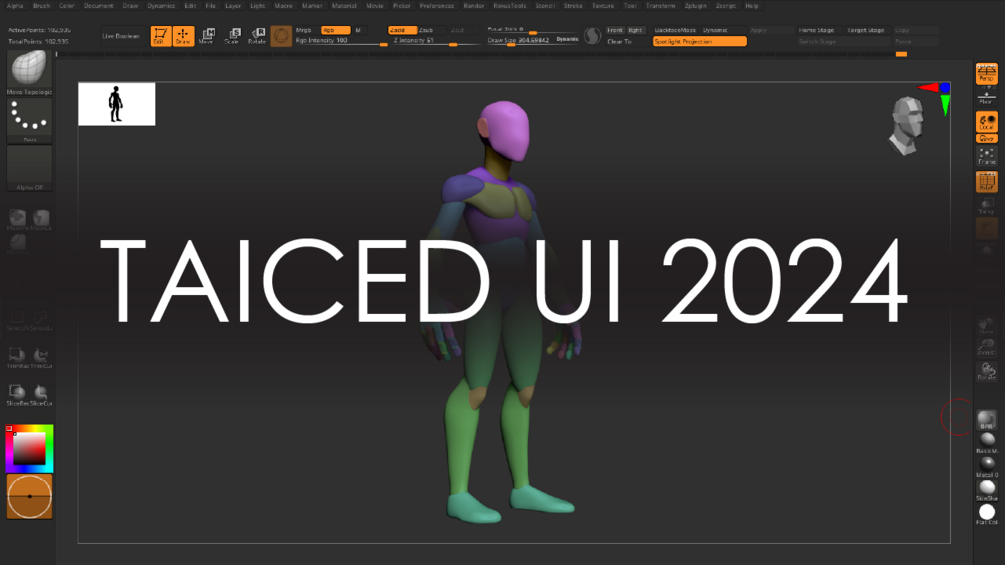The height and width of the screenshot is (565, 1005).
Task: Activate the Edit mode button
Action: tap(160, 36)
